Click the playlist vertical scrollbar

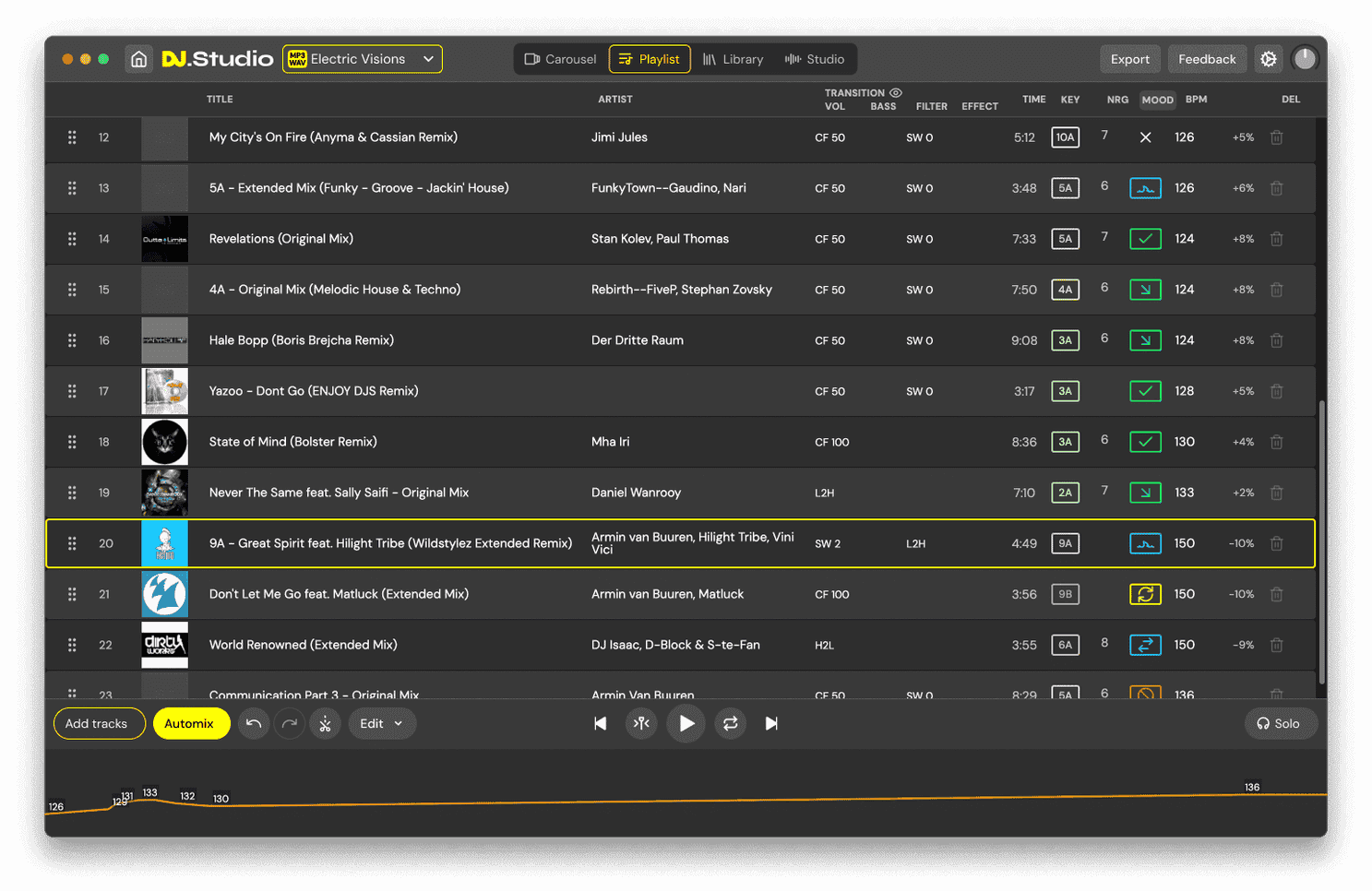[x=1321, y=541]
